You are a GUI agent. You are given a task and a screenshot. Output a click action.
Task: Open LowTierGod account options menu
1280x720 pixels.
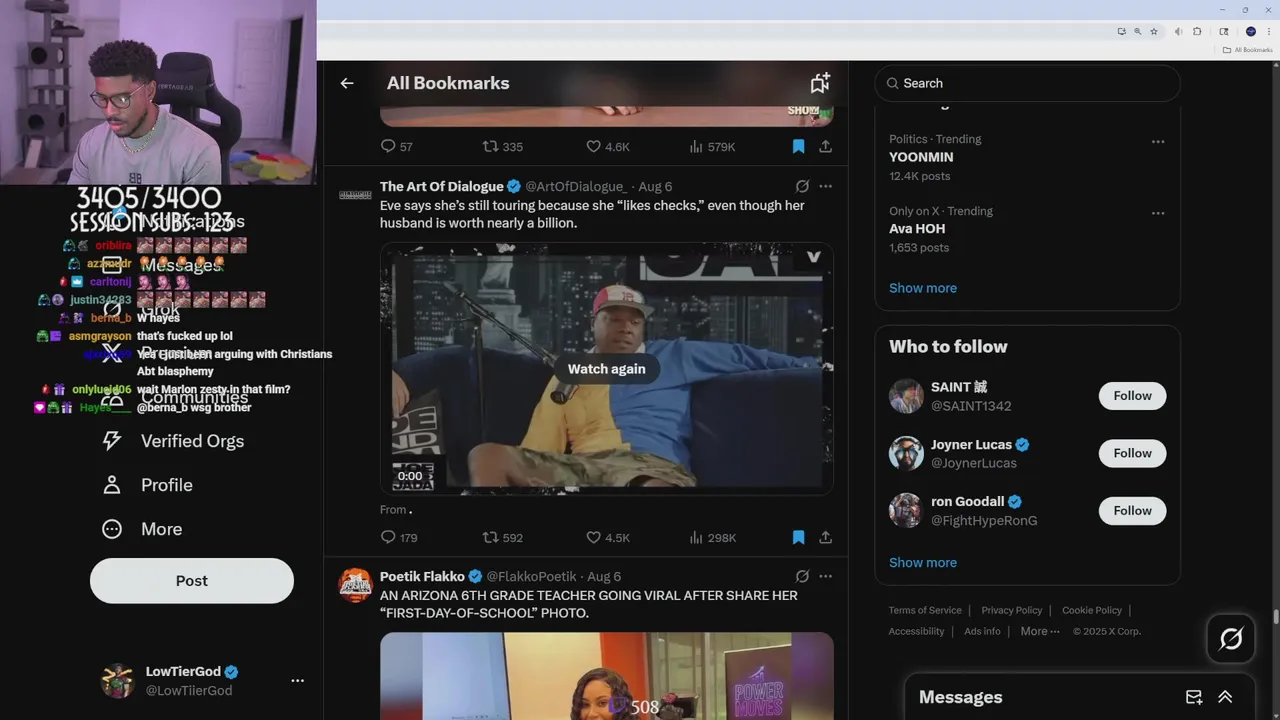(x=297, y=680)
